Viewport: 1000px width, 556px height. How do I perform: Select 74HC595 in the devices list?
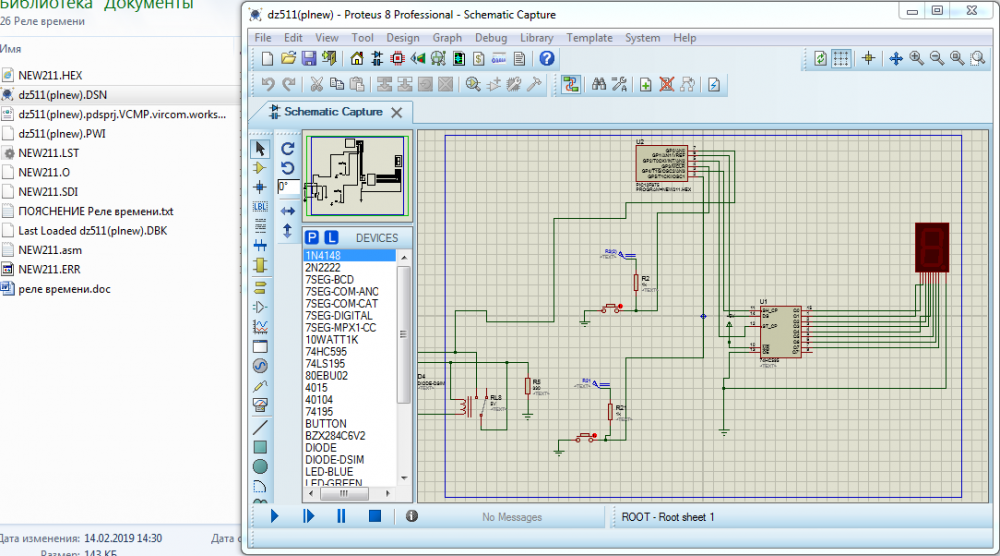coord(326,351)
